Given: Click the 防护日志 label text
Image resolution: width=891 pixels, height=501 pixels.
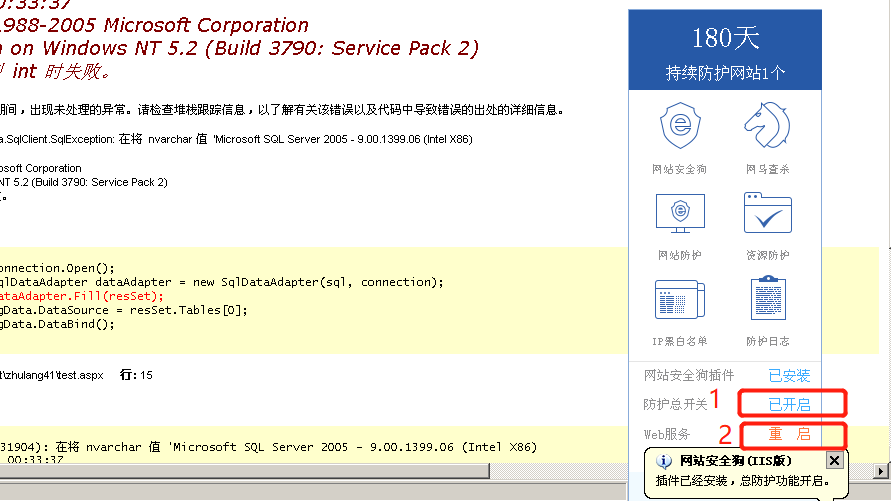Looking at the screenshot, I should pos(768,341).
